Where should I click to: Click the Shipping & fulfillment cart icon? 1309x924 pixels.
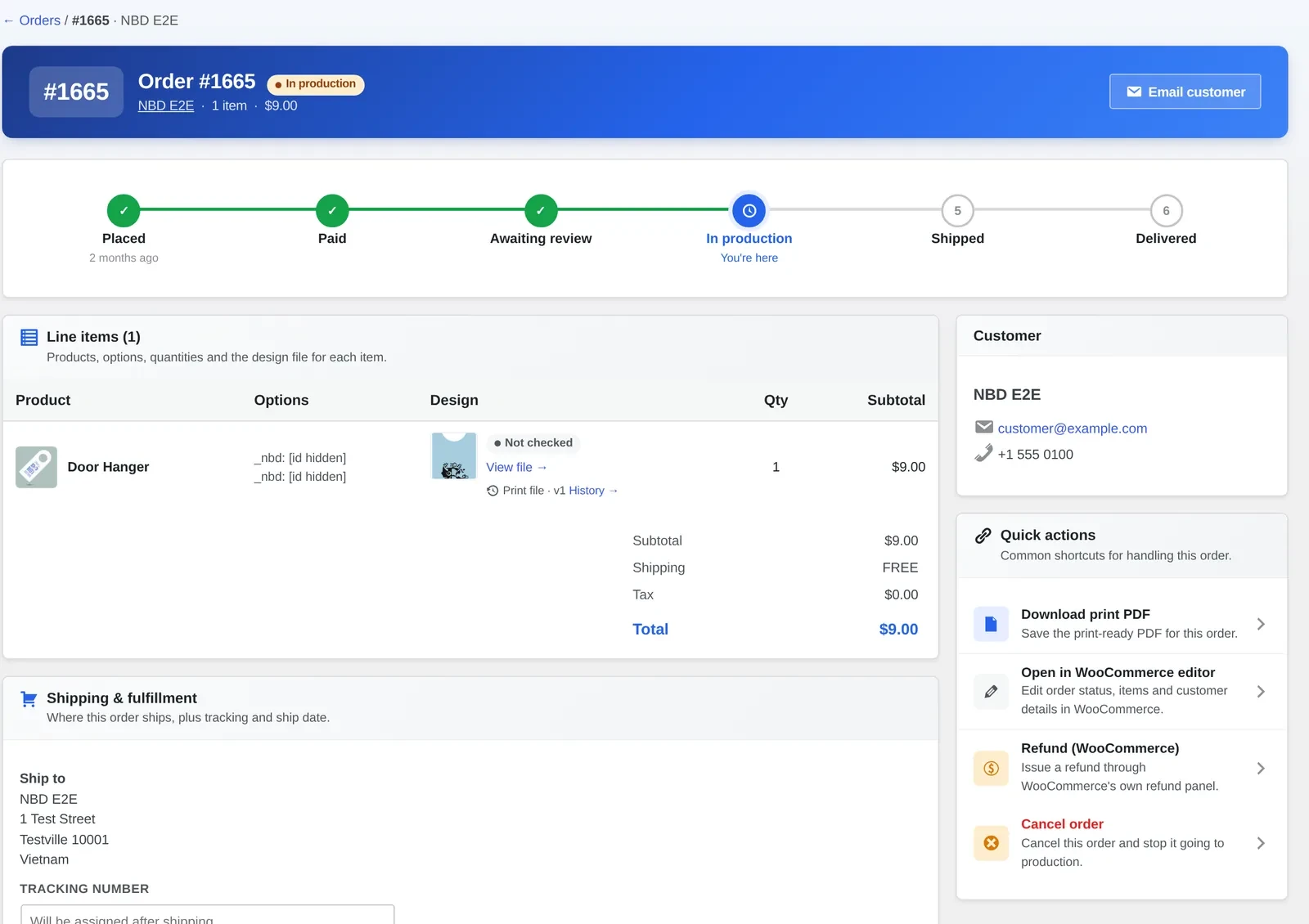(x=29, y=699)
